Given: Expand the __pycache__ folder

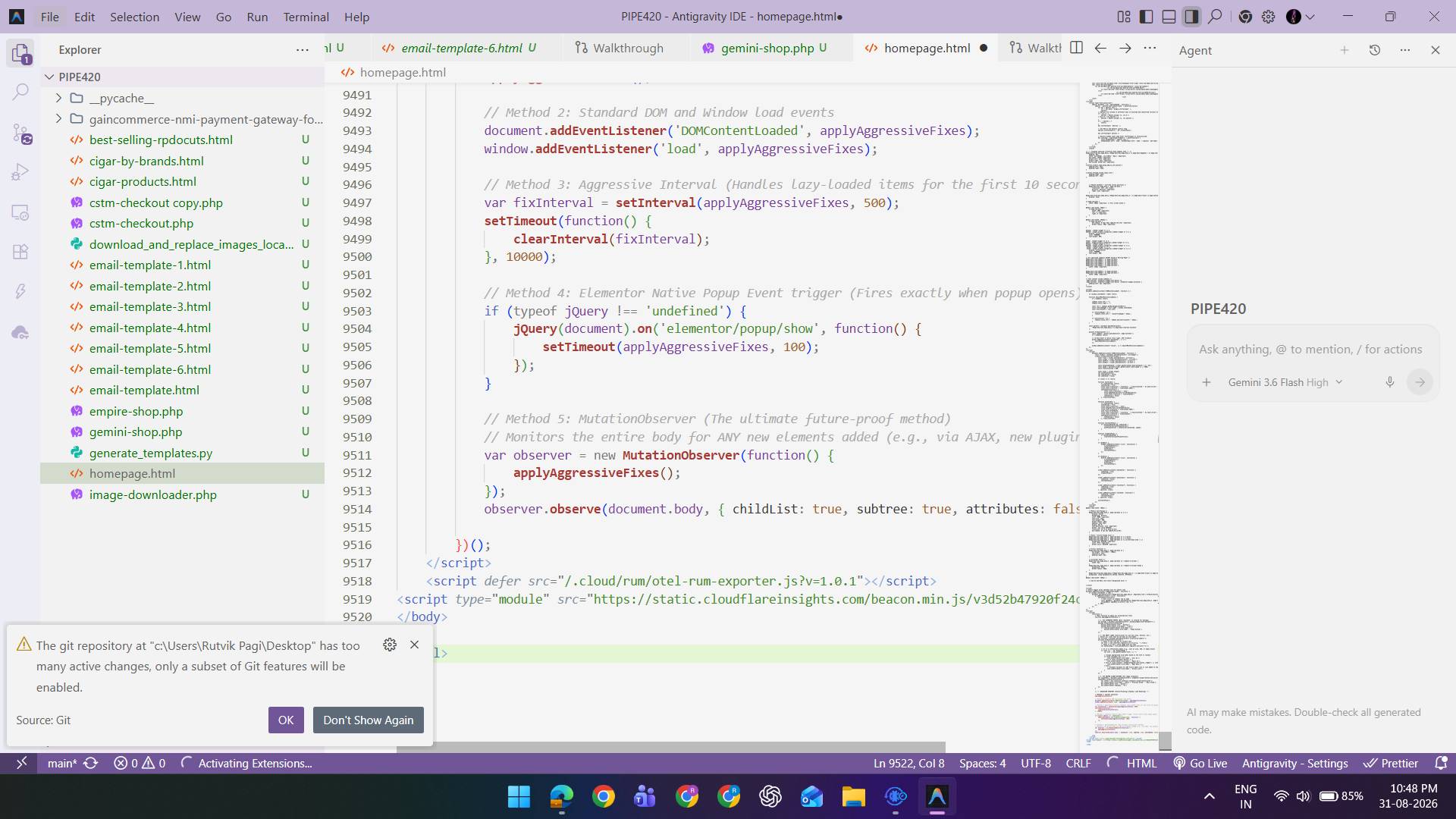Looking at the screenshot, I should [x=58, y=98].
